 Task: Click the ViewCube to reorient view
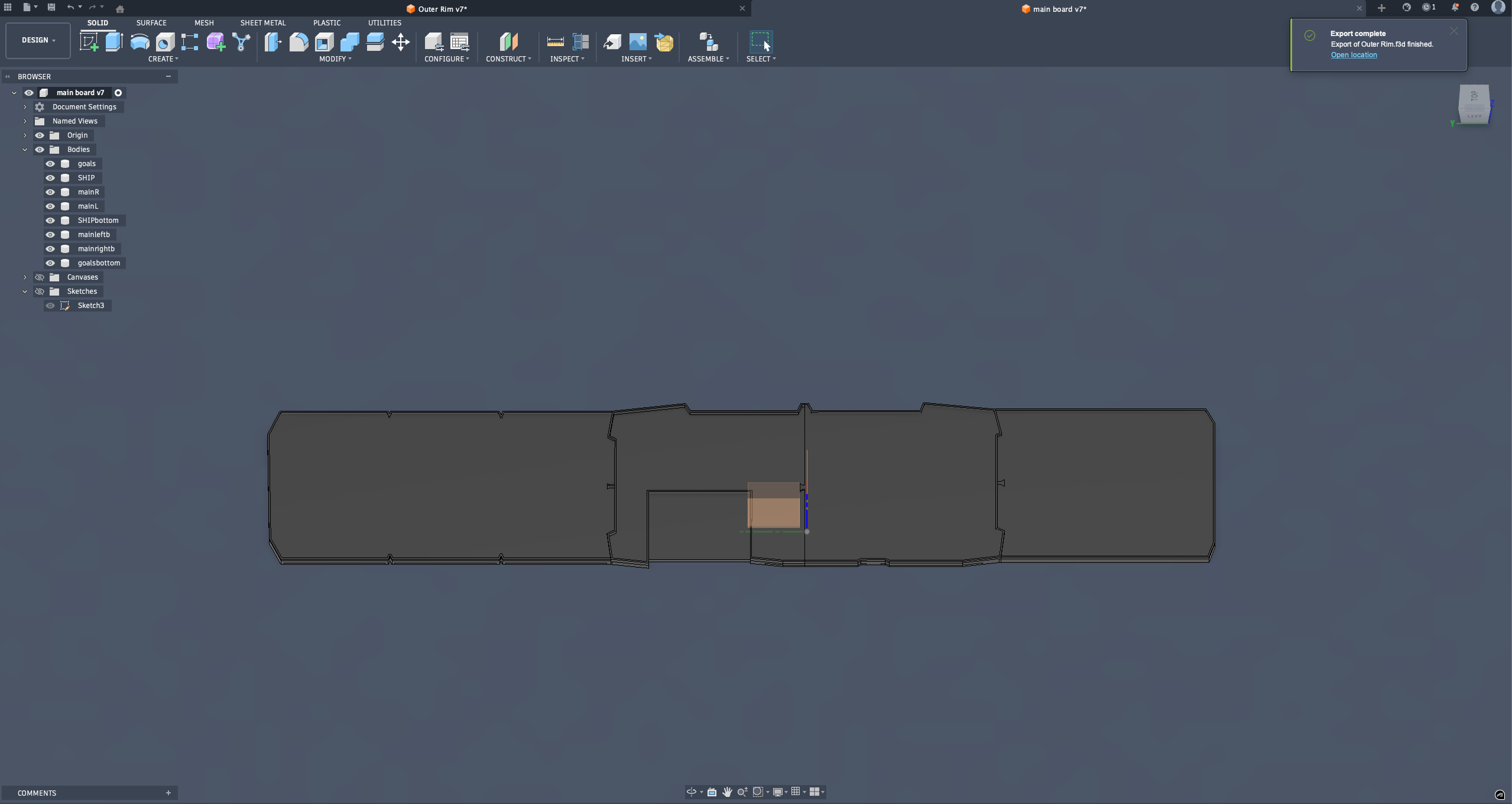1474,104
